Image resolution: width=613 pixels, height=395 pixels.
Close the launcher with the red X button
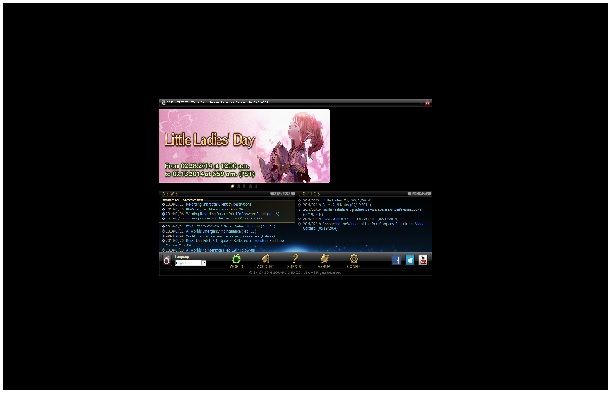coord(427,103)
